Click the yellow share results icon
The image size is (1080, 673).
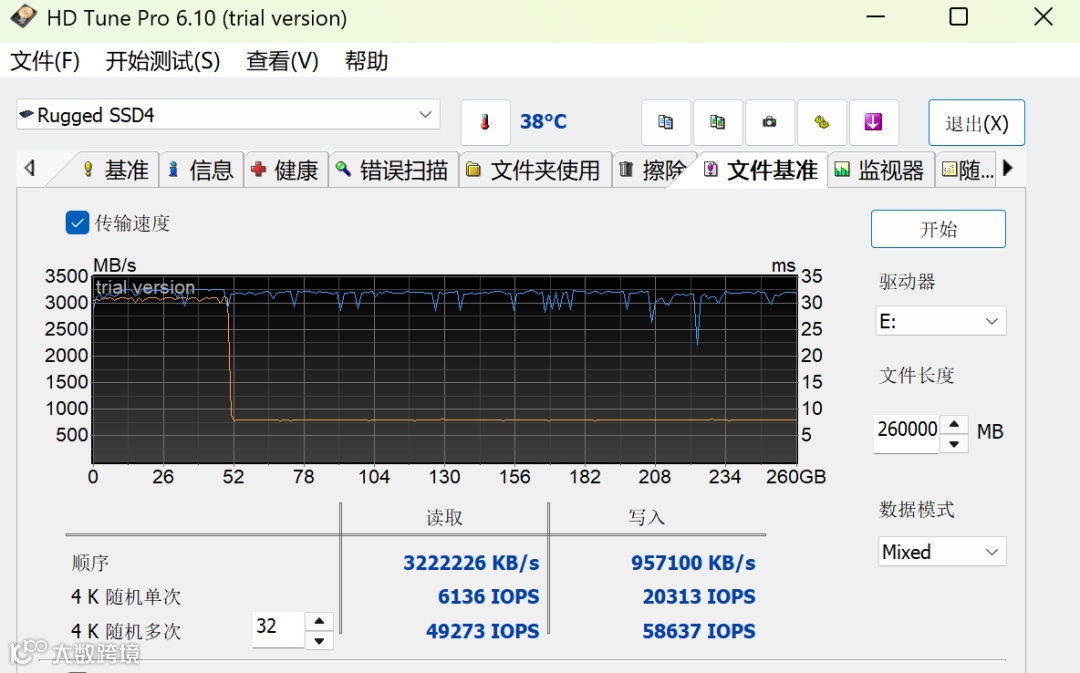point(822,122)
